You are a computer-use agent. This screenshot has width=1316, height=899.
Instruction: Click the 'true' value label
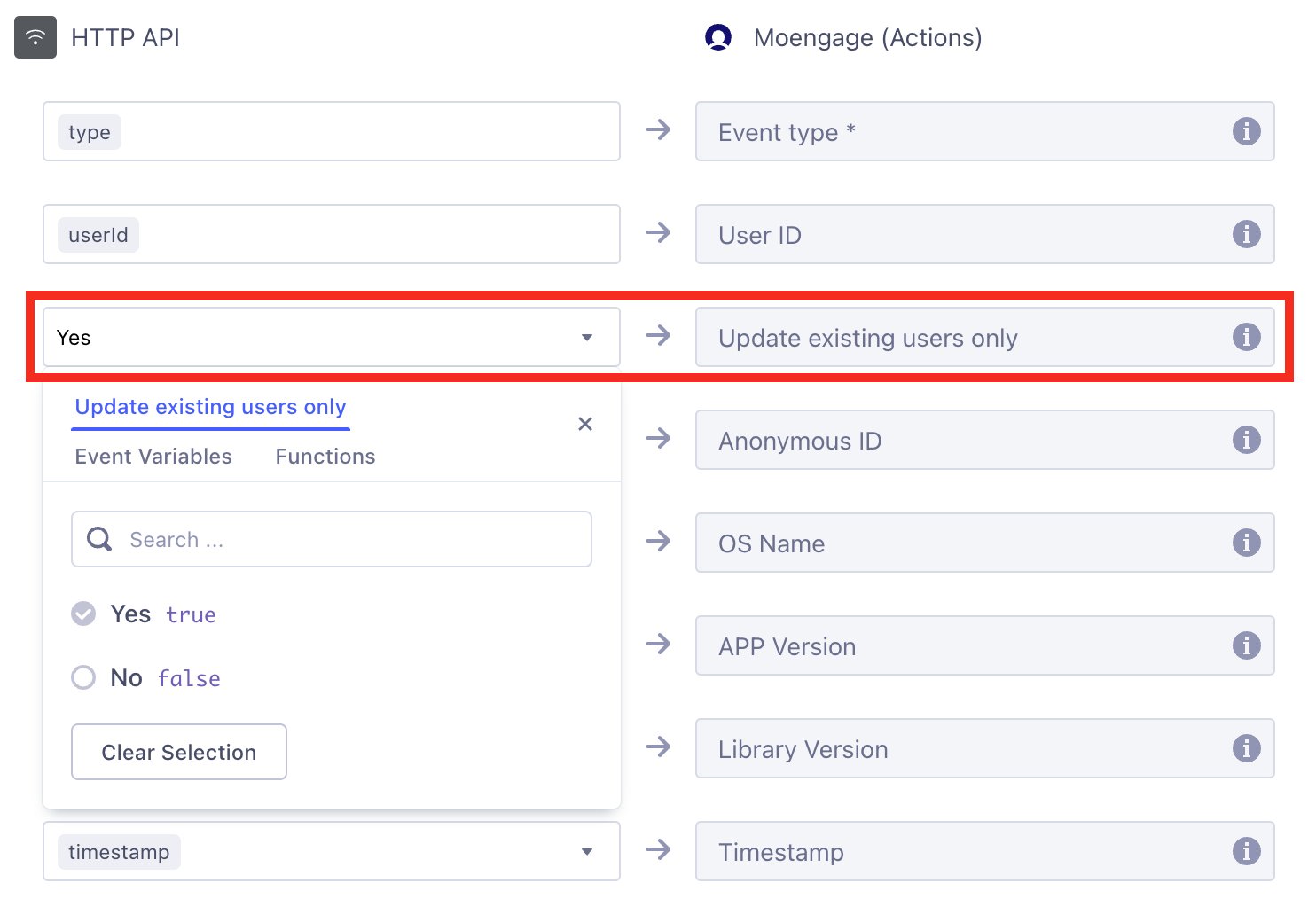(191, 614)
